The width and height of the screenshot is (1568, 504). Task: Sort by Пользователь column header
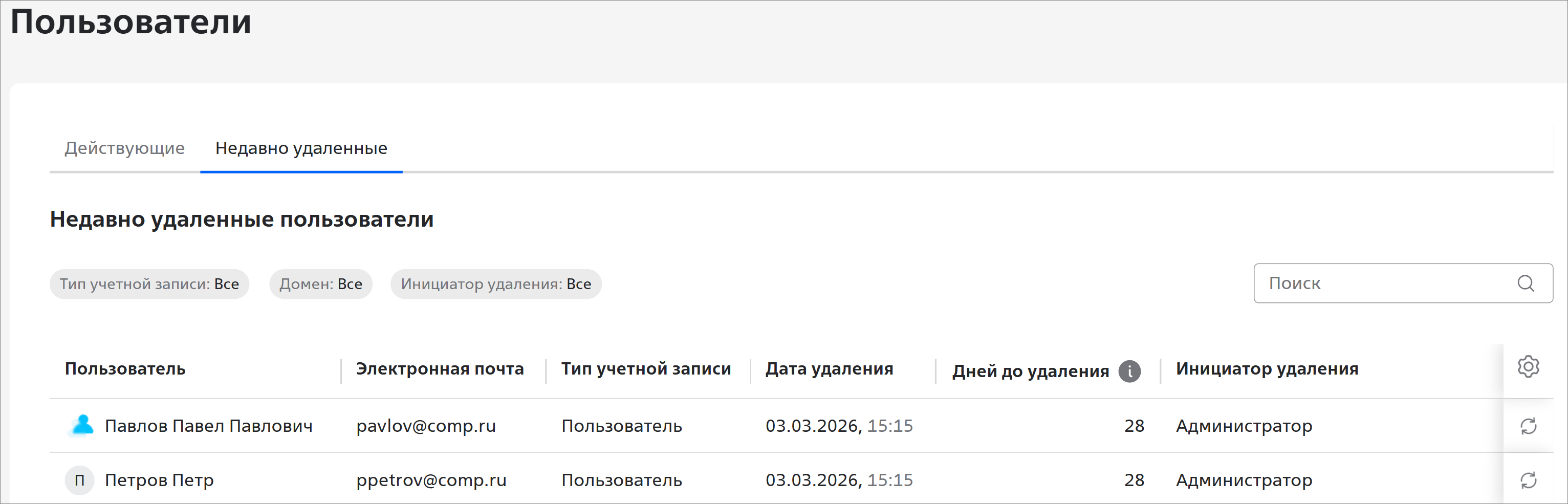(125, 369)
